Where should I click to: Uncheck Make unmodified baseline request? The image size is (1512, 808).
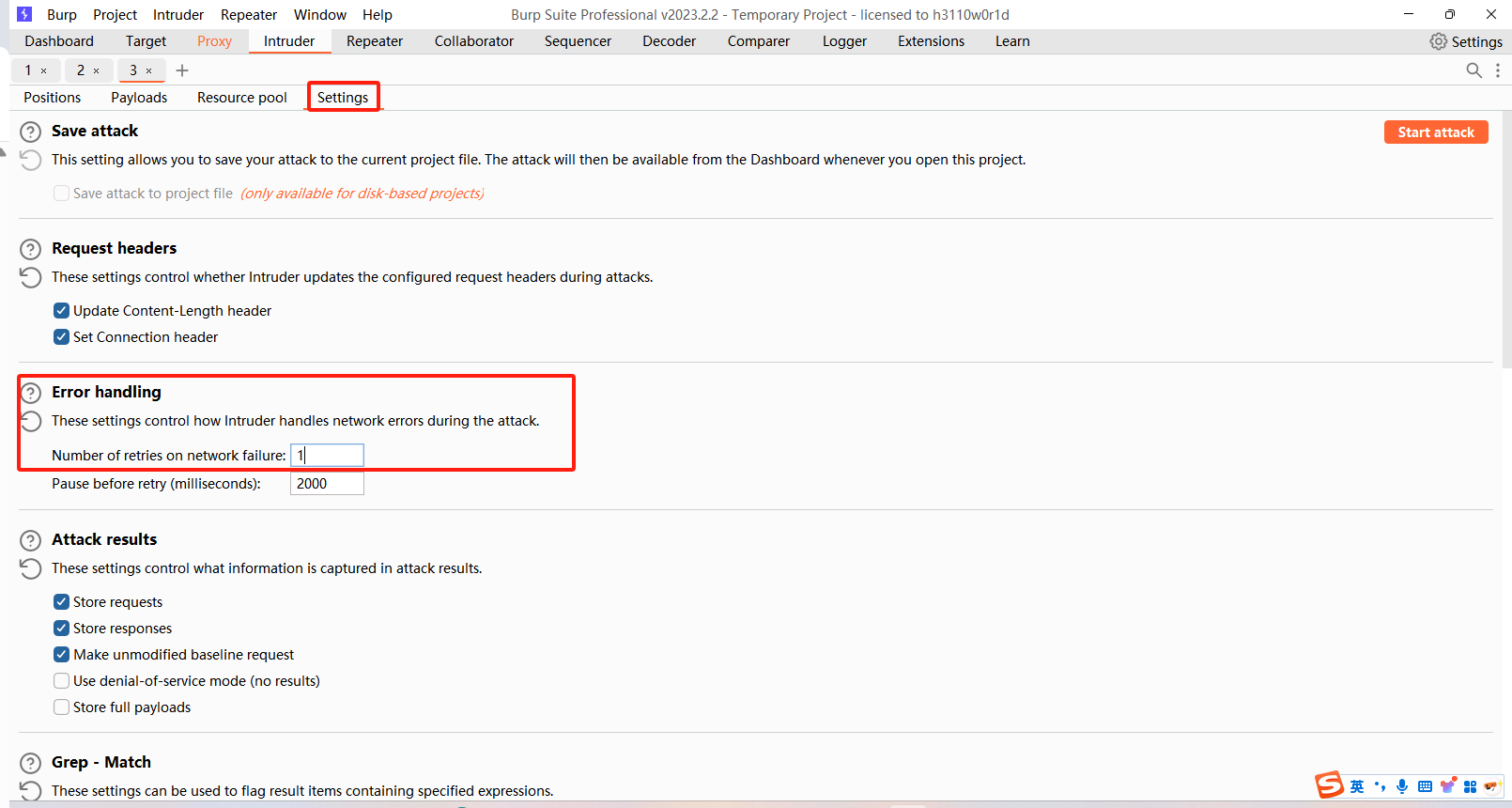(x=62, y=655)
